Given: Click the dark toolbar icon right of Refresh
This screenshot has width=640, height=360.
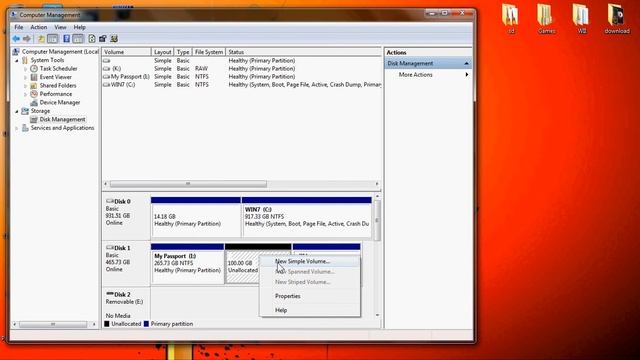Looking at the screenshot, I should pos(103,39).
